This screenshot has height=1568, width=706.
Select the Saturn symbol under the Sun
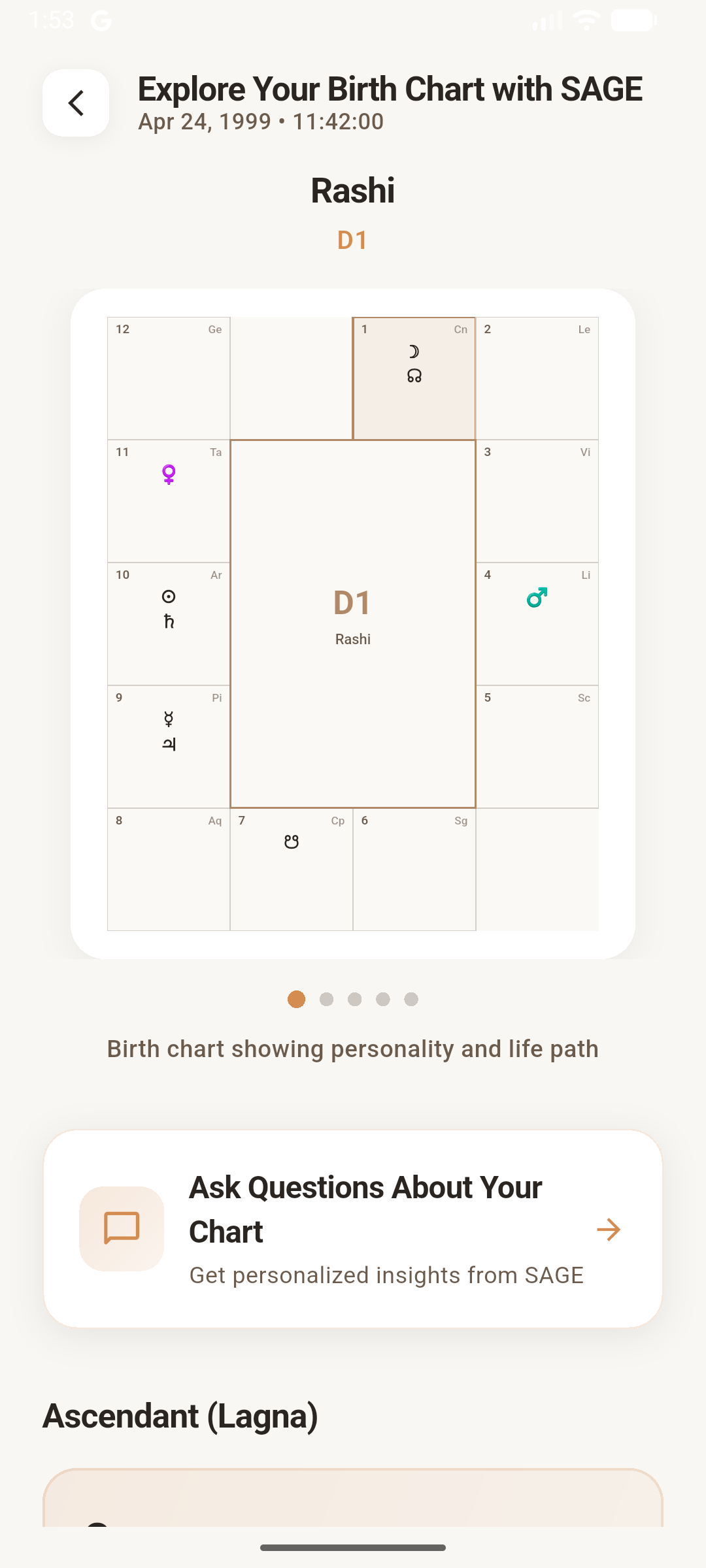168,622
